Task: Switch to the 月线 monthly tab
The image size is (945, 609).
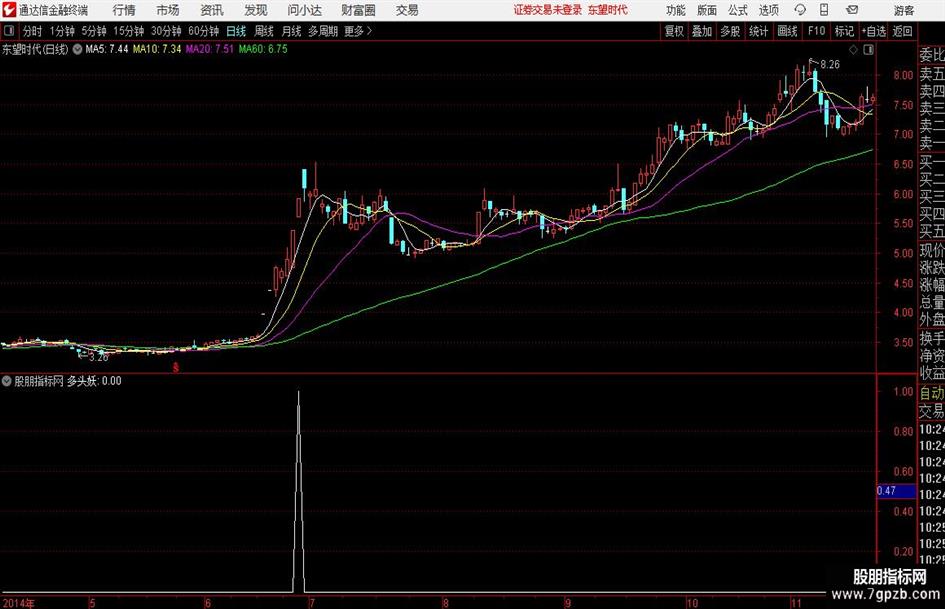Action: point(292,31)
